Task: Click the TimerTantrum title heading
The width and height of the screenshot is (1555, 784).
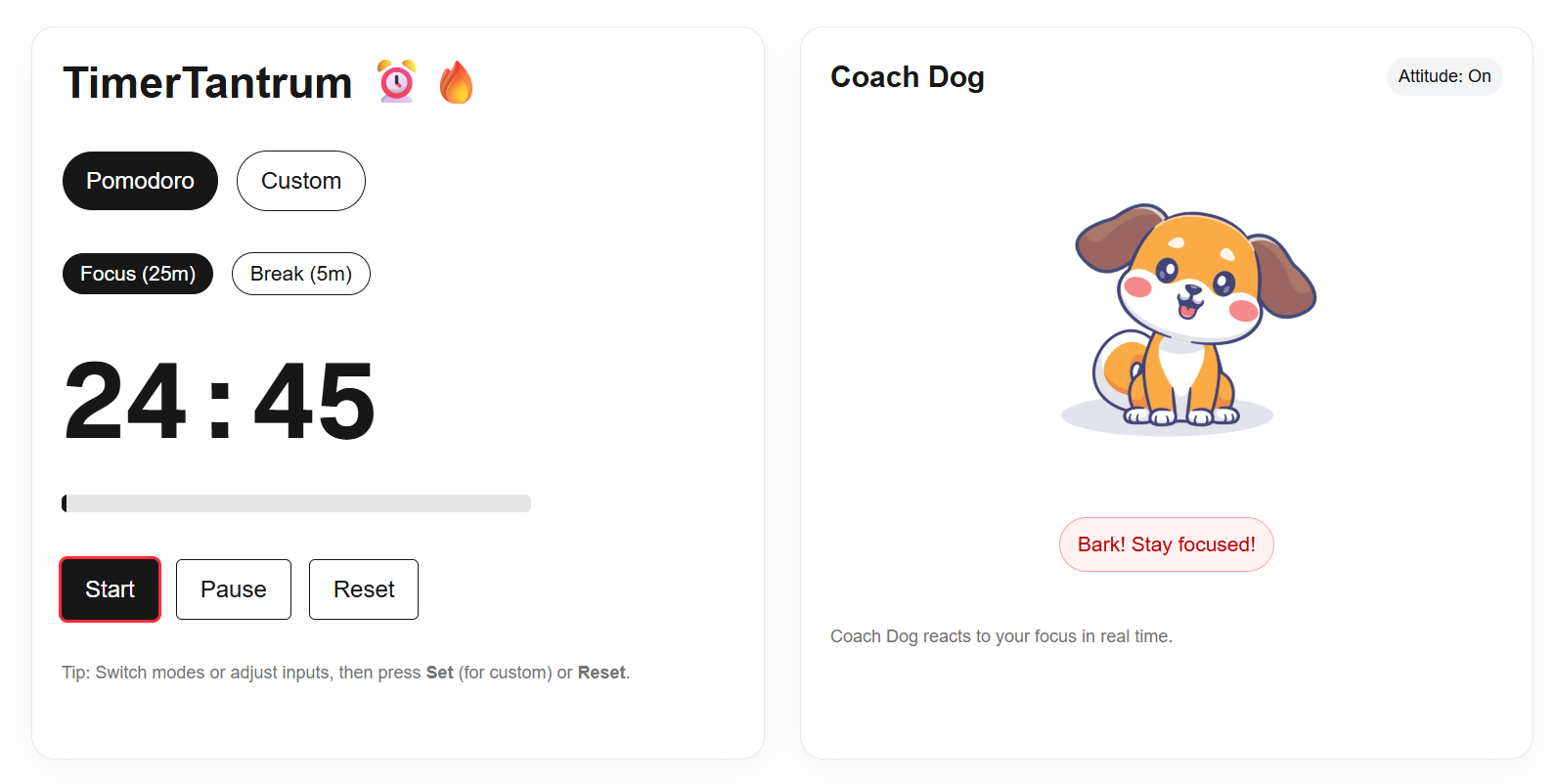Action: pos(207,82)
